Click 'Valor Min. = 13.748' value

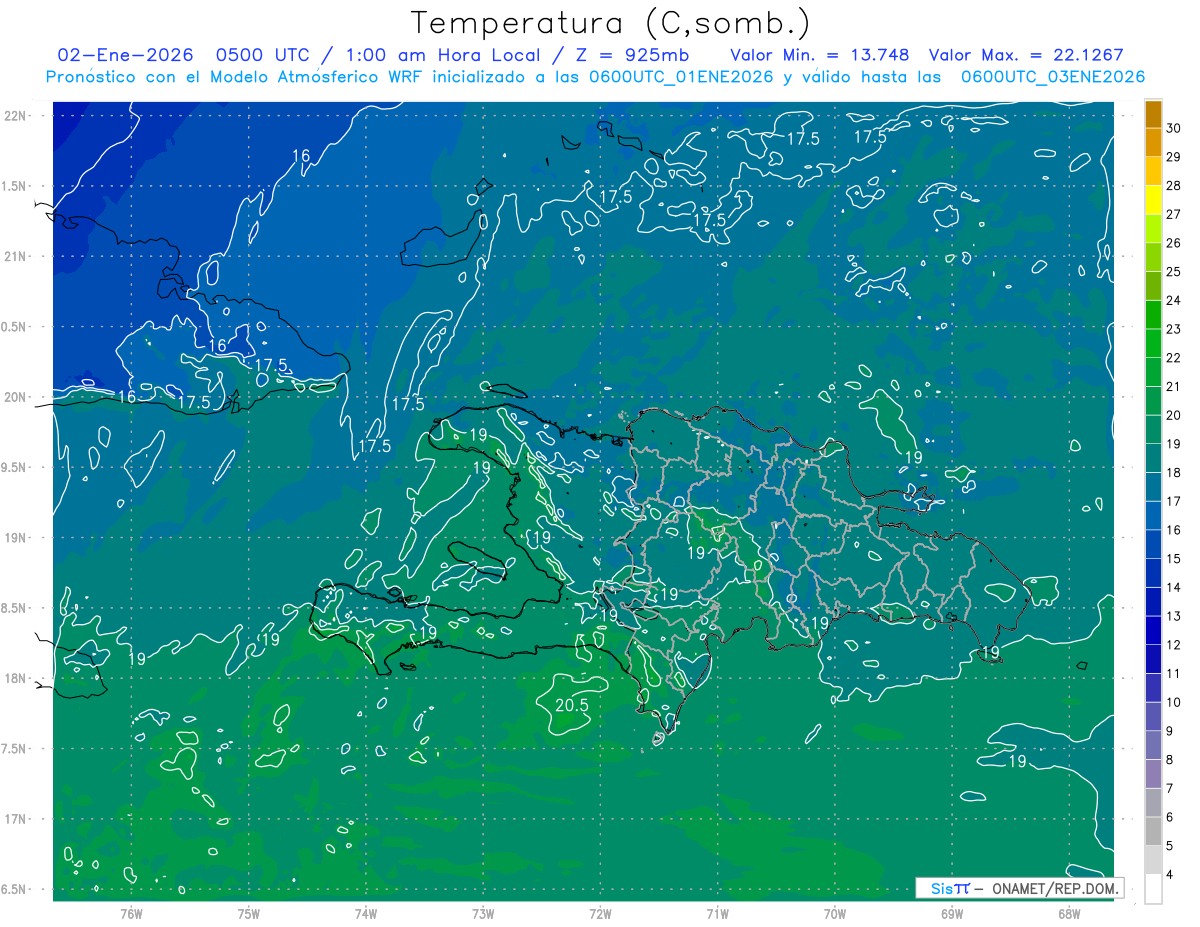click(820, 55)
